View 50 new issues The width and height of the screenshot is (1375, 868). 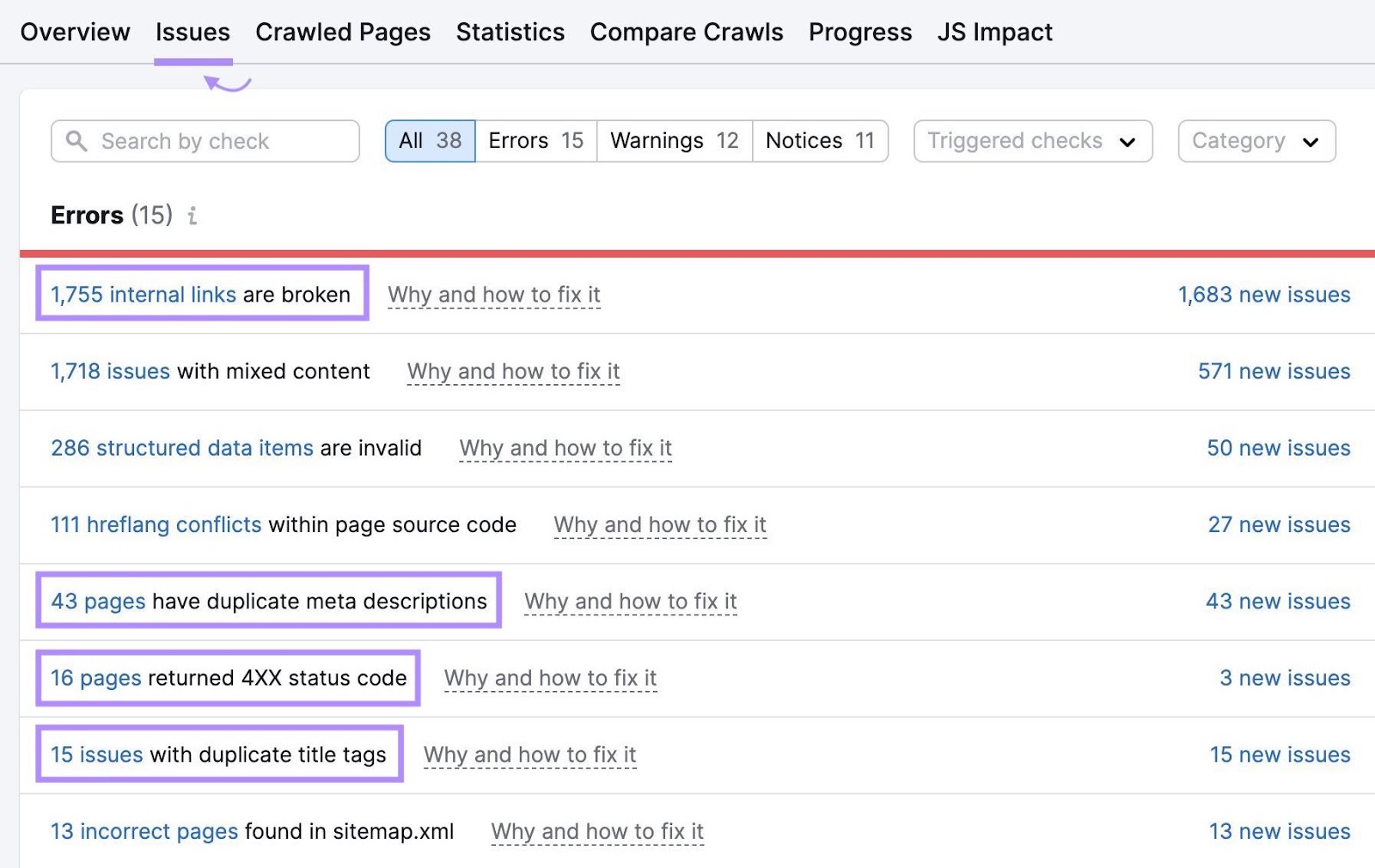point(1279,448)
